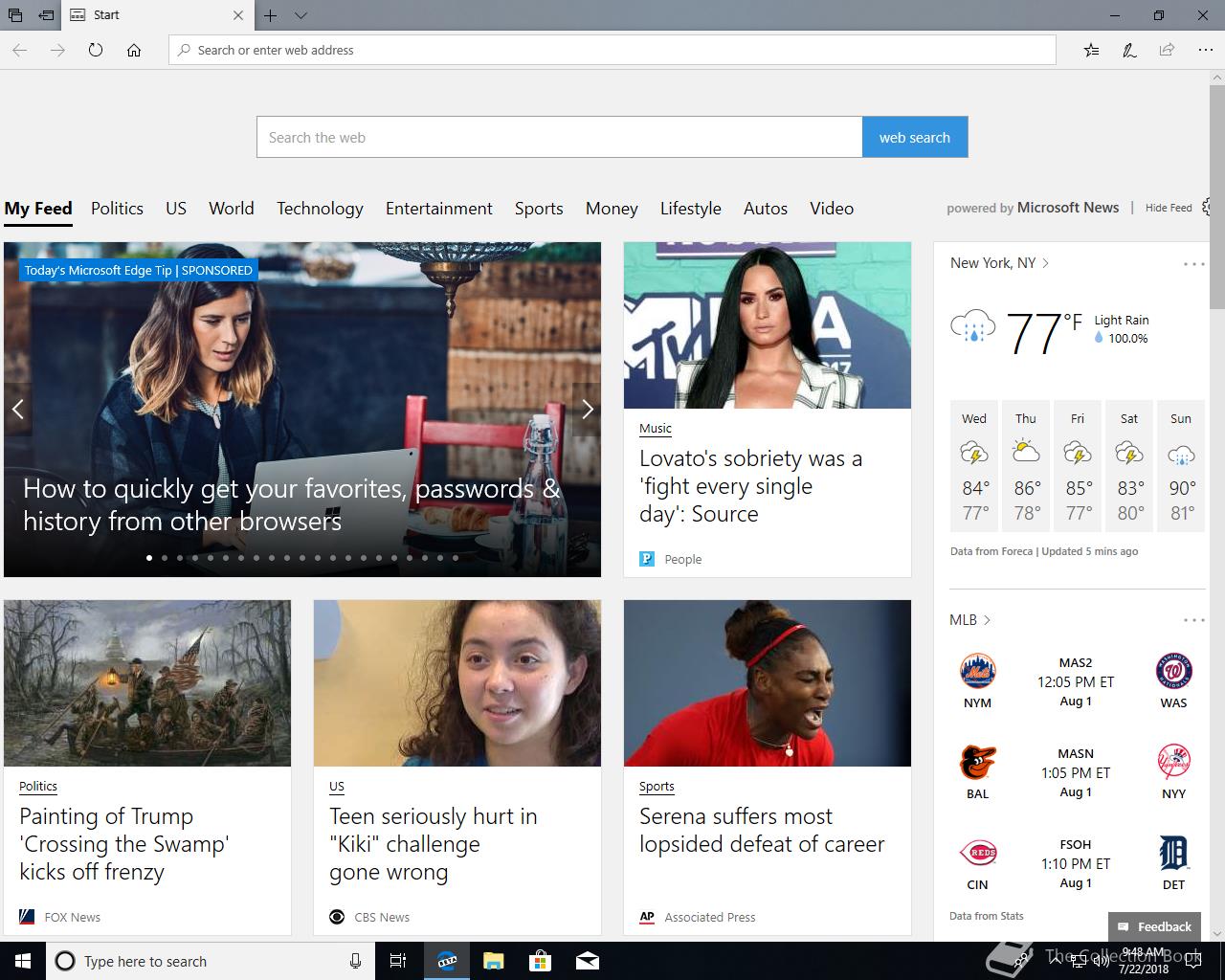Open a new tab with plus button
The width and height of the screenshot is (1225, 980).
pyautogui.click(x=271, y=15)
